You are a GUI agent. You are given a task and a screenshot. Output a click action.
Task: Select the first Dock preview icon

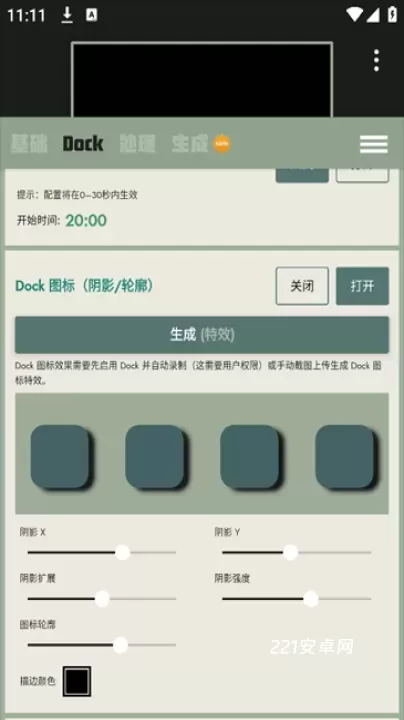[x=60, y=456]
